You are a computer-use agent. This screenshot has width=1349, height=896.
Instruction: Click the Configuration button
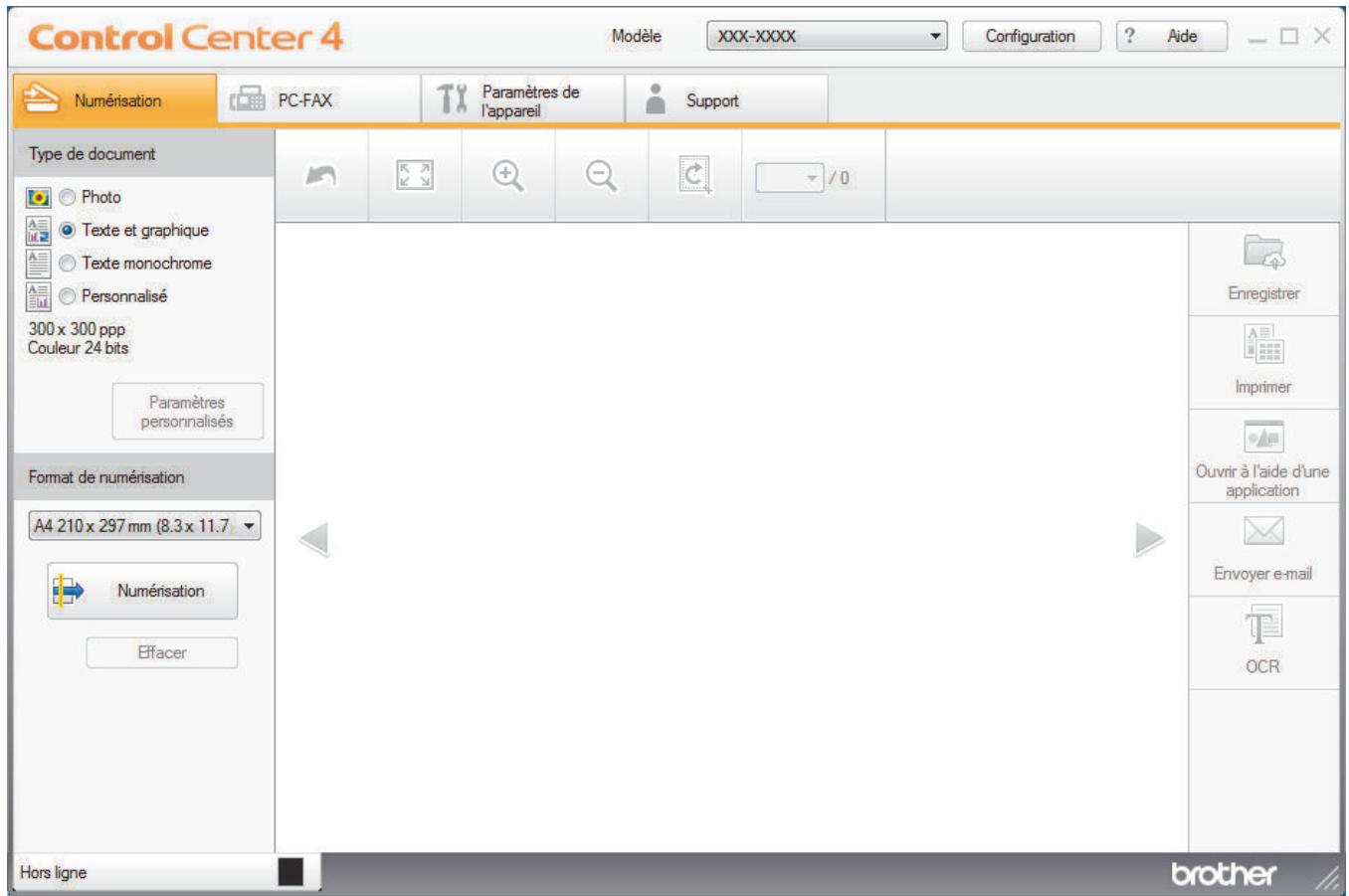pos(1032,36)
